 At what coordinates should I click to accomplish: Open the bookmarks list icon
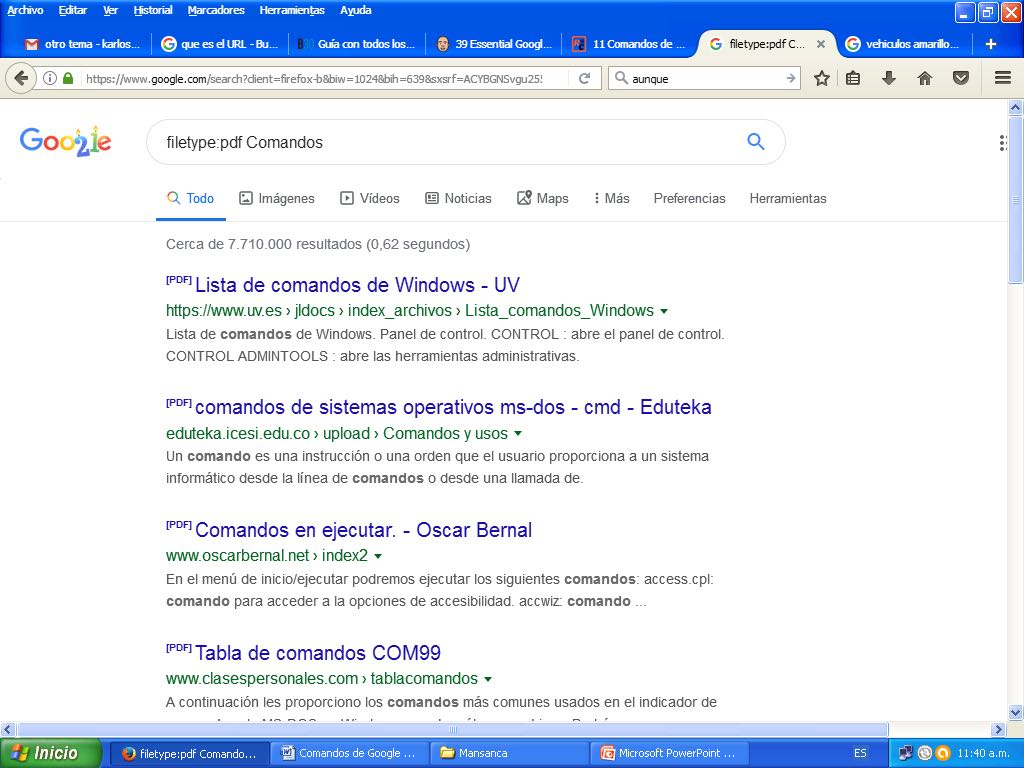click(x=853, y=78)
